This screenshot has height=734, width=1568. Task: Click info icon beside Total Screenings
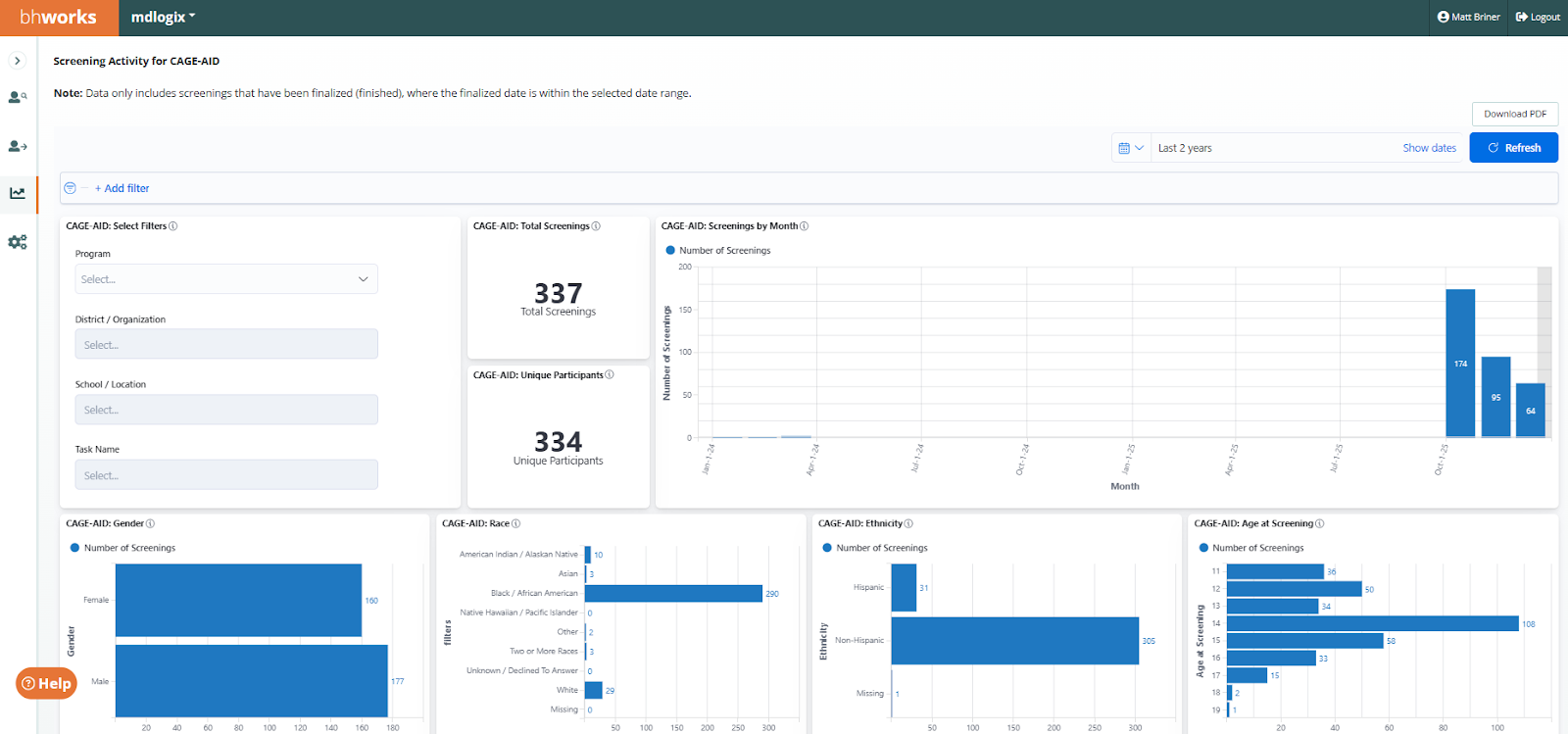point(596,226)
